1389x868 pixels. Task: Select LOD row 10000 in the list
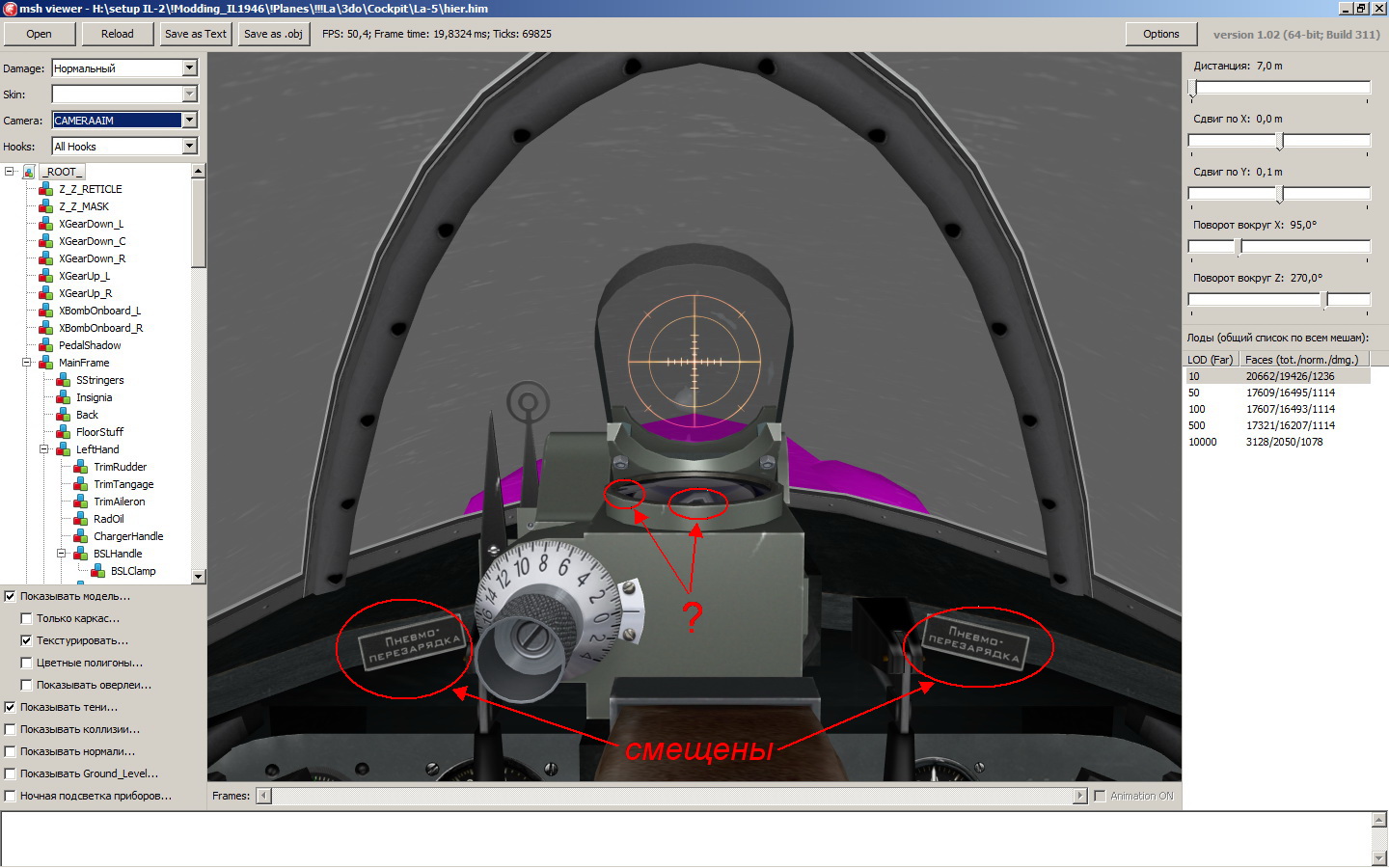[x=1278, y=442]
